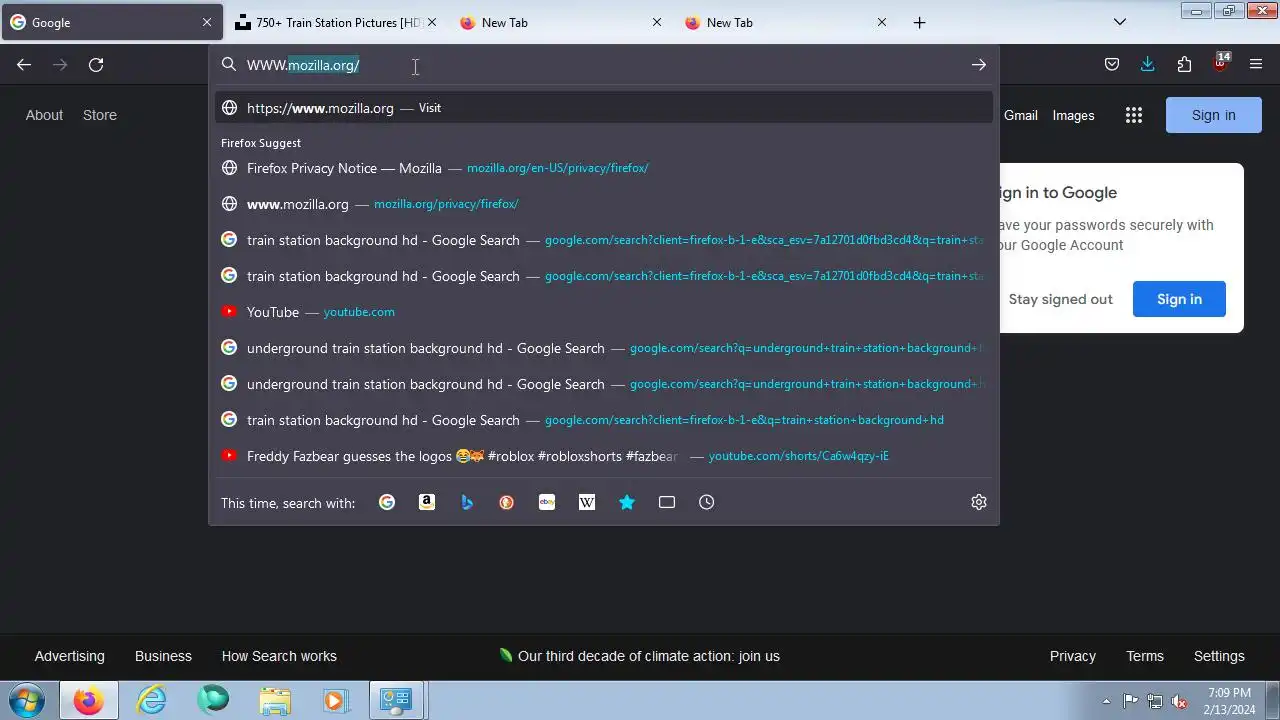Choose Stay signed out
Screen dimensions: 1280x720
[x=1060, y=299]
